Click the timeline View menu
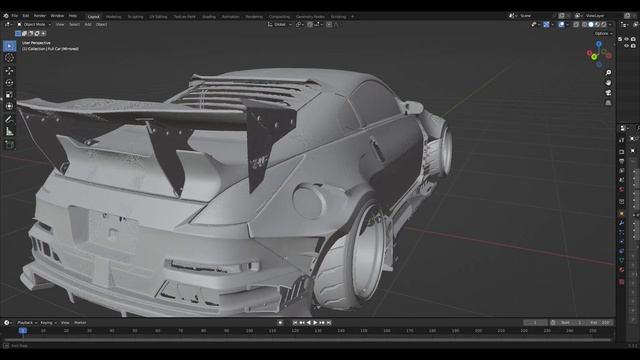The width and height of the screenshot is (640, 360). [65, 322]
